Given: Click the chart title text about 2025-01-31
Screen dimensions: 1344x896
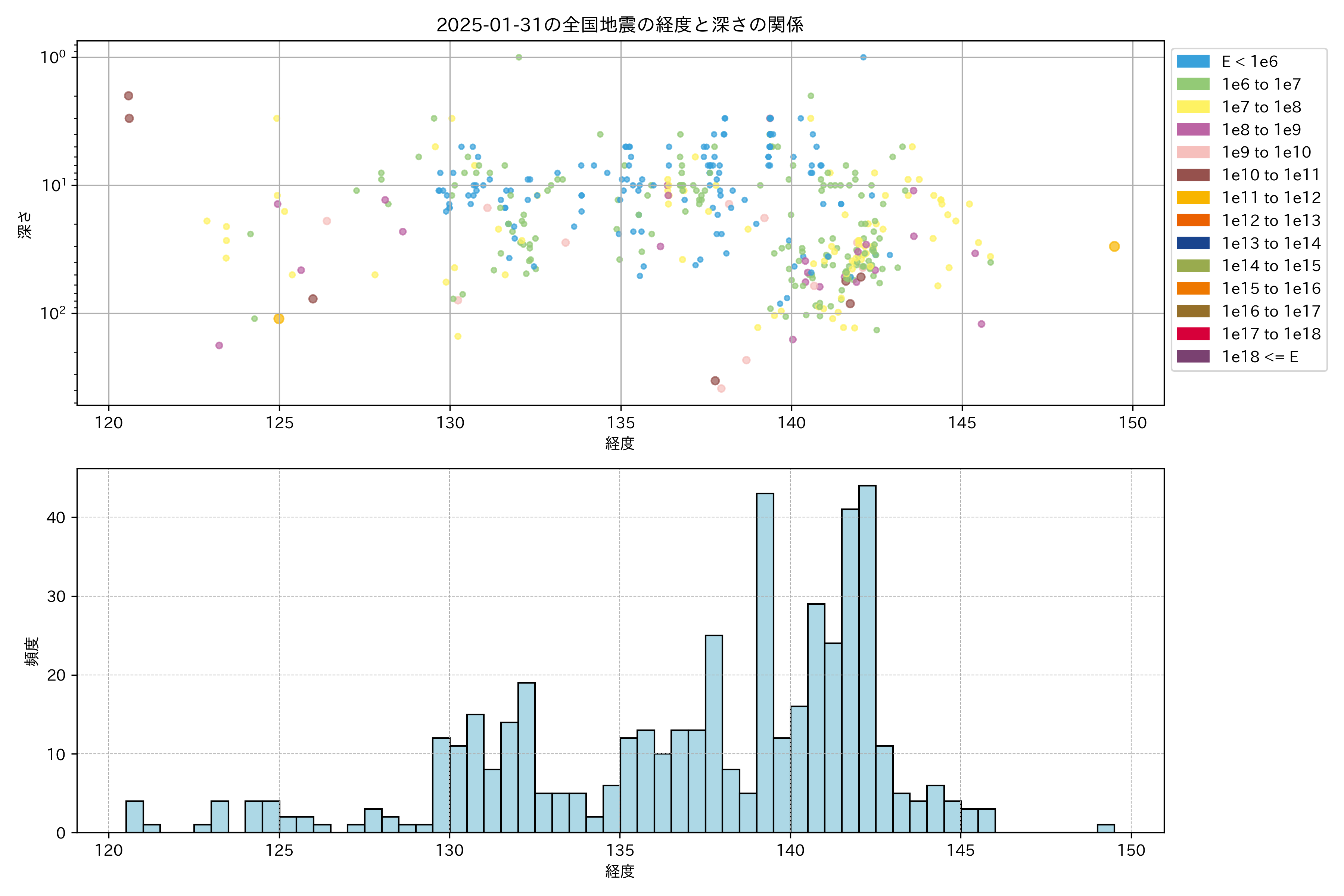Looking at the screenshot, I should 620,25.
